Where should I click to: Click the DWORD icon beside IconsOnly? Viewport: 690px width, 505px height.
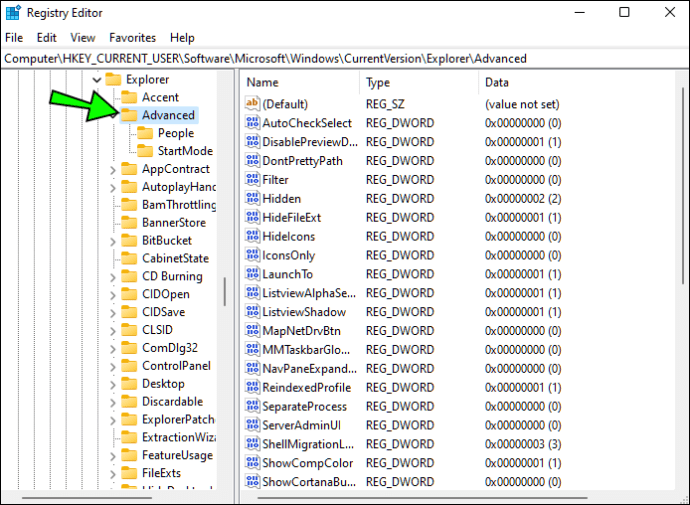click(252, 255)
